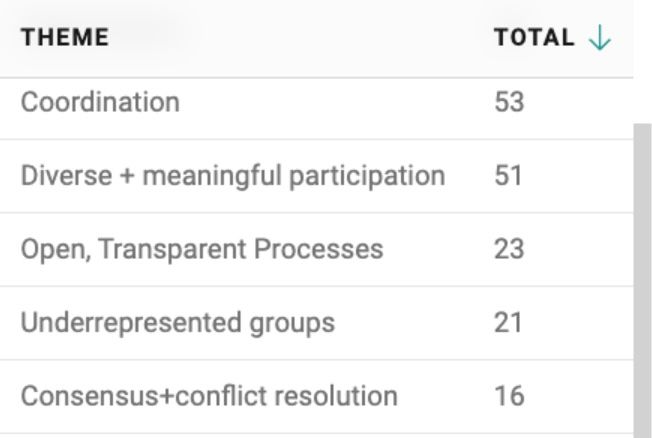Click the empty header space between THEME and TOTAL
Screen dimensions: 652x438
click(x=301, y=37)
